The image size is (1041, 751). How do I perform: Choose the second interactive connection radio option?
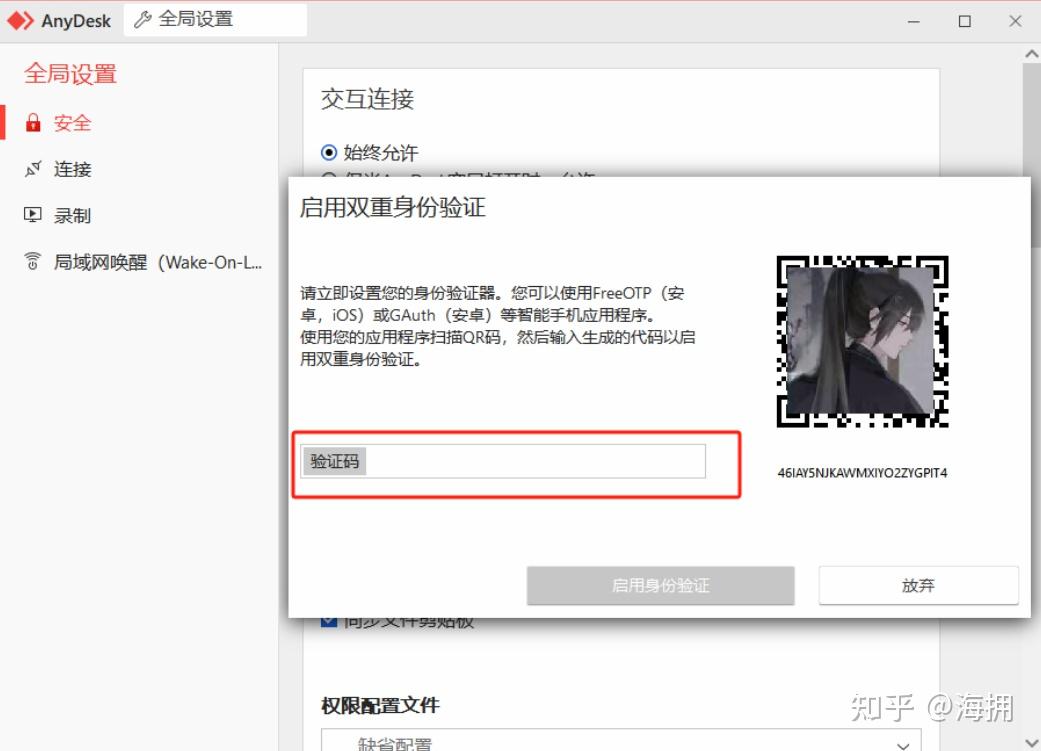pyautogui.click(x=328, y=177)
